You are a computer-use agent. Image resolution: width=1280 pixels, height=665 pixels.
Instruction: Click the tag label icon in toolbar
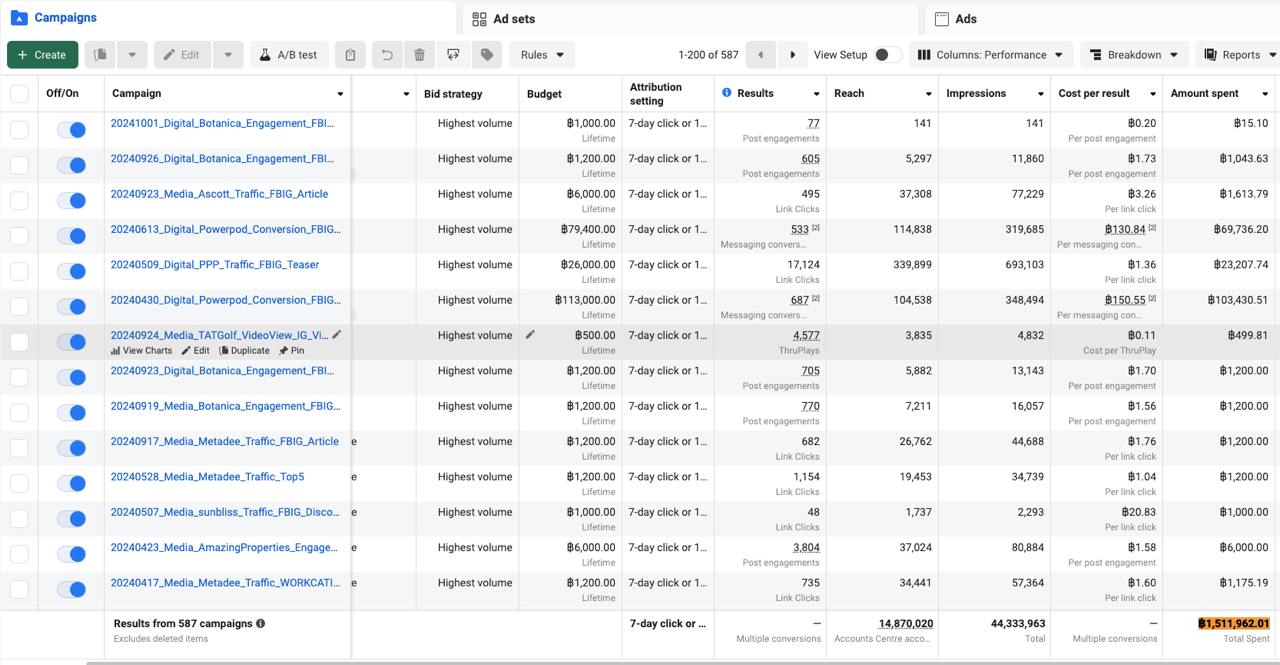pyautogui.click(x=487, y=55)
